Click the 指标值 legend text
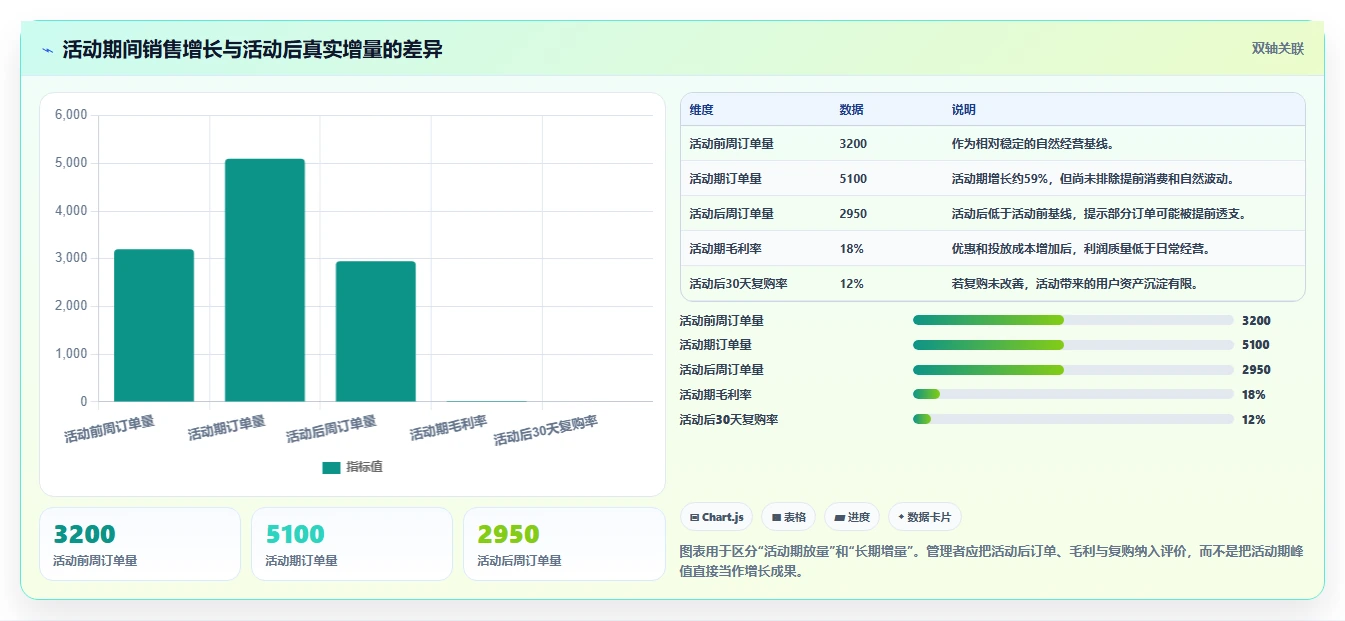This screenshot has height=621, width=1345. click(x=364, y=467)
